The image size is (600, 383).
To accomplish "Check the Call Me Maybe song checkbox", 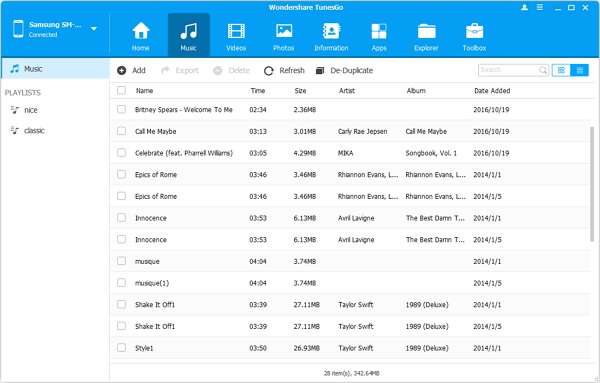I will 121,131.
